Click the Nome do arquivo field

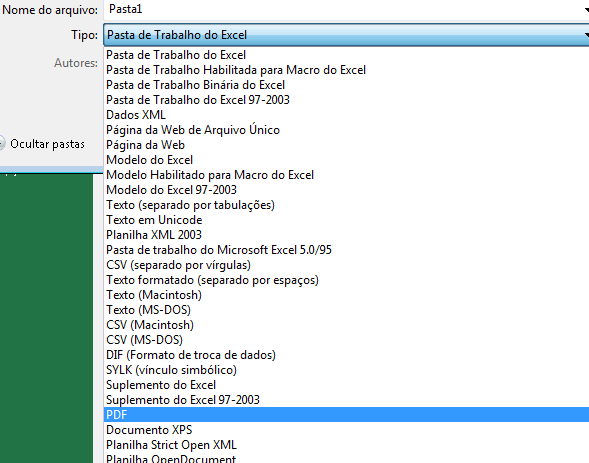(346, 9)
